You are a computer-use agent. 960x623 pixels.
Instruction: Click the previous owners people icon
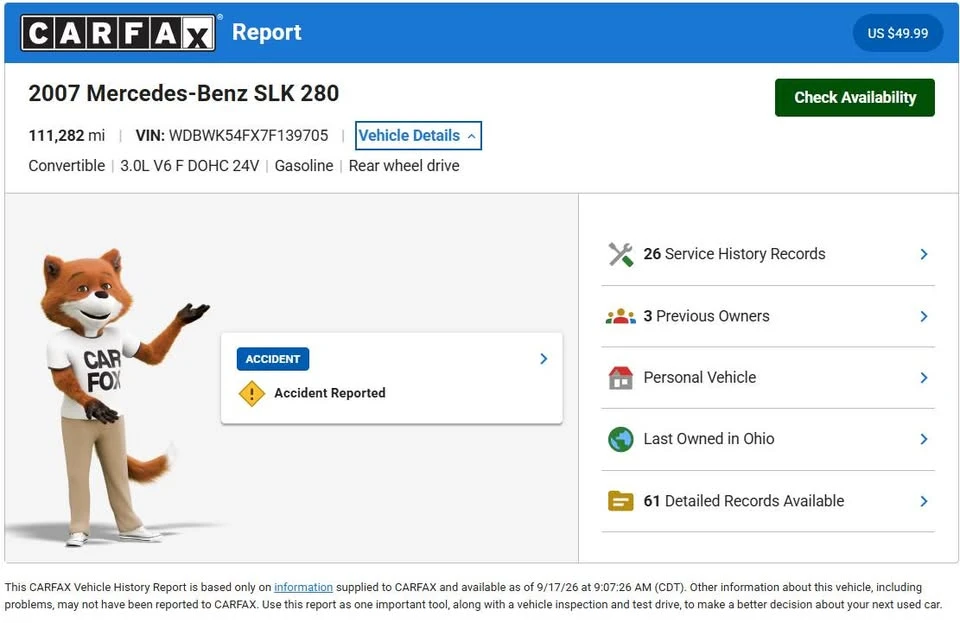tap(620, 316)
